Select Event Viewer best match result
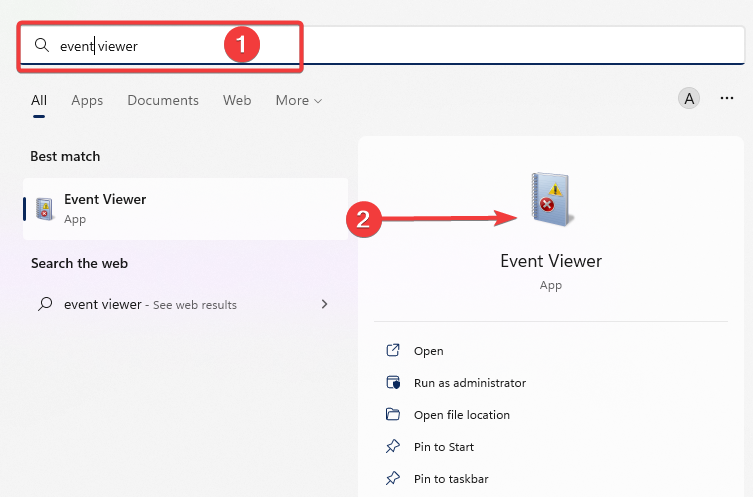 point(185,209)
